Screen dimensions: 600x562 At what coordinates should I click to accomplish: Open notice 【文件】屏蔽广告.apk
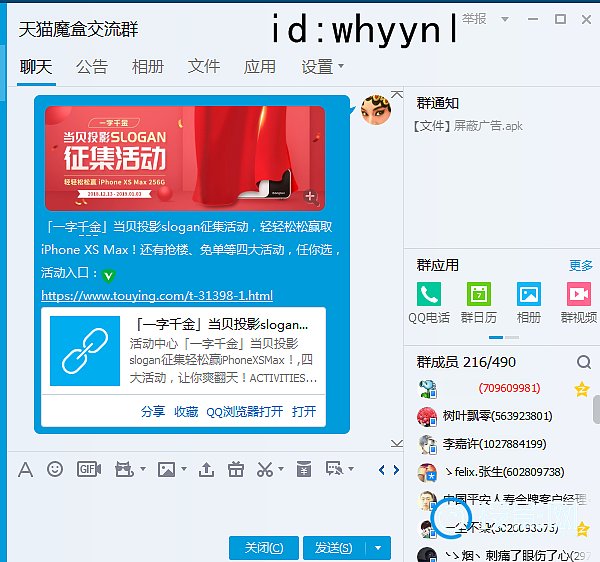[x=467, y=126]
